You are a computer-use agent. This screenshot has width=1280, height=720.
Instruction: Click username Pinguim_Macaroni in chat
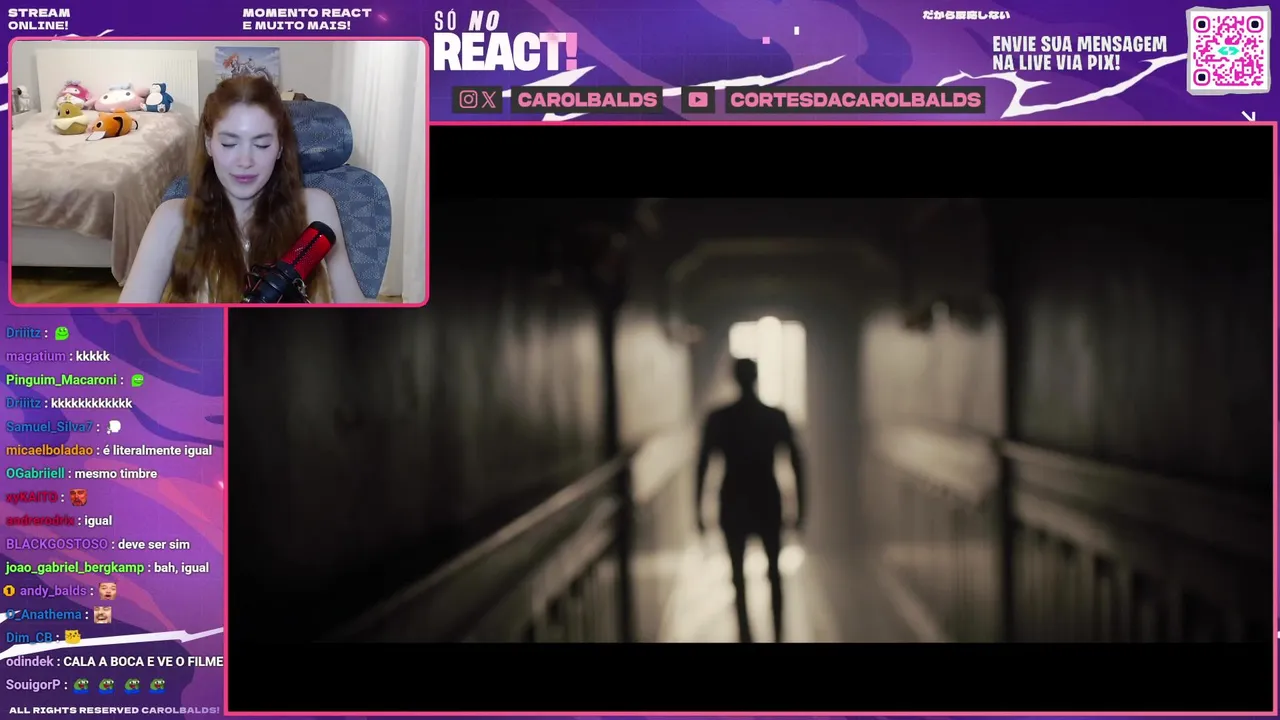pos(62,380)
